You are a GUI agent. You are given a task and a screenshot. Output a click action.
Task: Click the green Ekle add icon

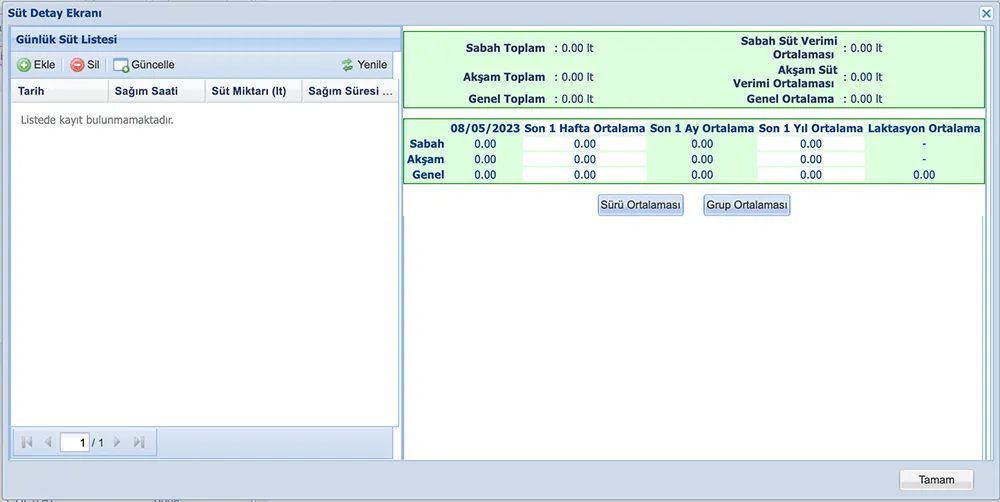point(24,65)
